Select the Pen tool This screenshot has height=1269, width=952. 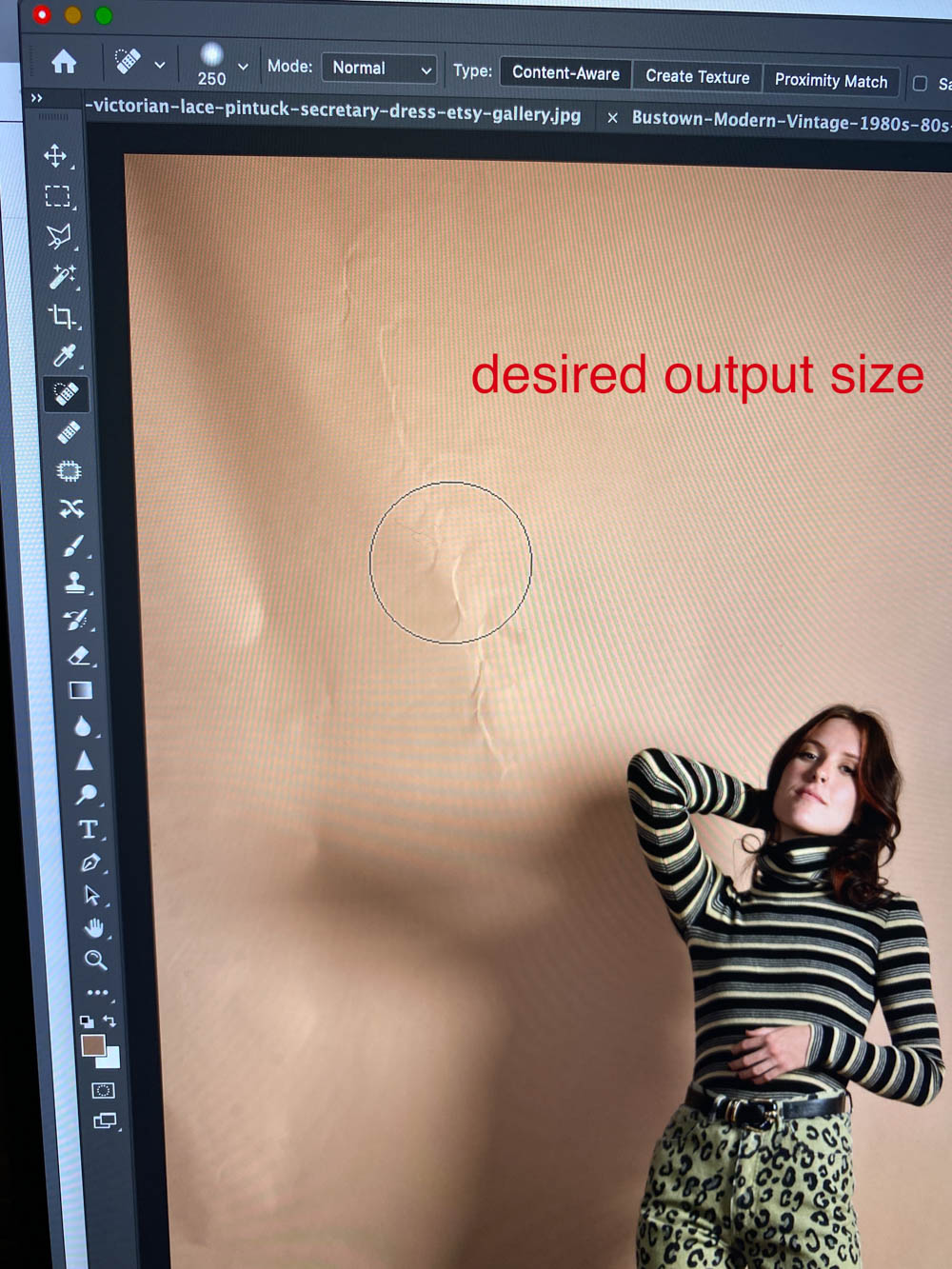89,863
